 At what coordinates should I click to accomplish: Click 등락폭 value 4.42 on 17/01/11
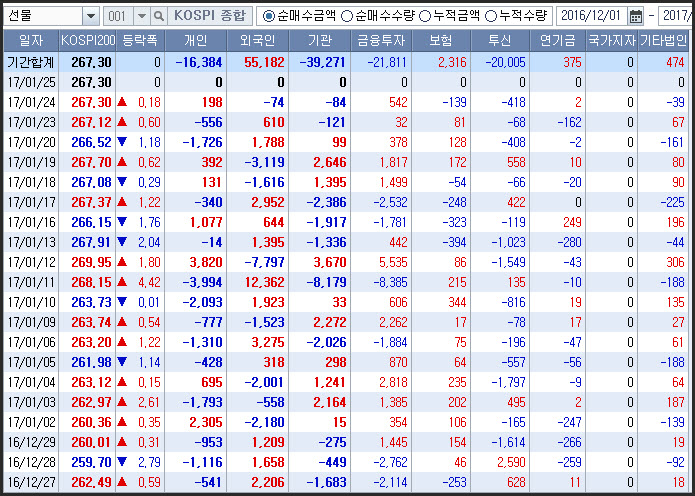149,282
